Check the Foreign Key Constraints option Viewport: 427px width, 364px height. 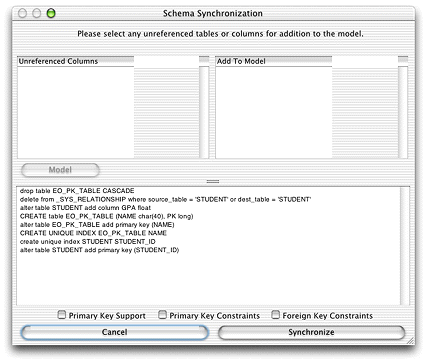pos(275,315)
